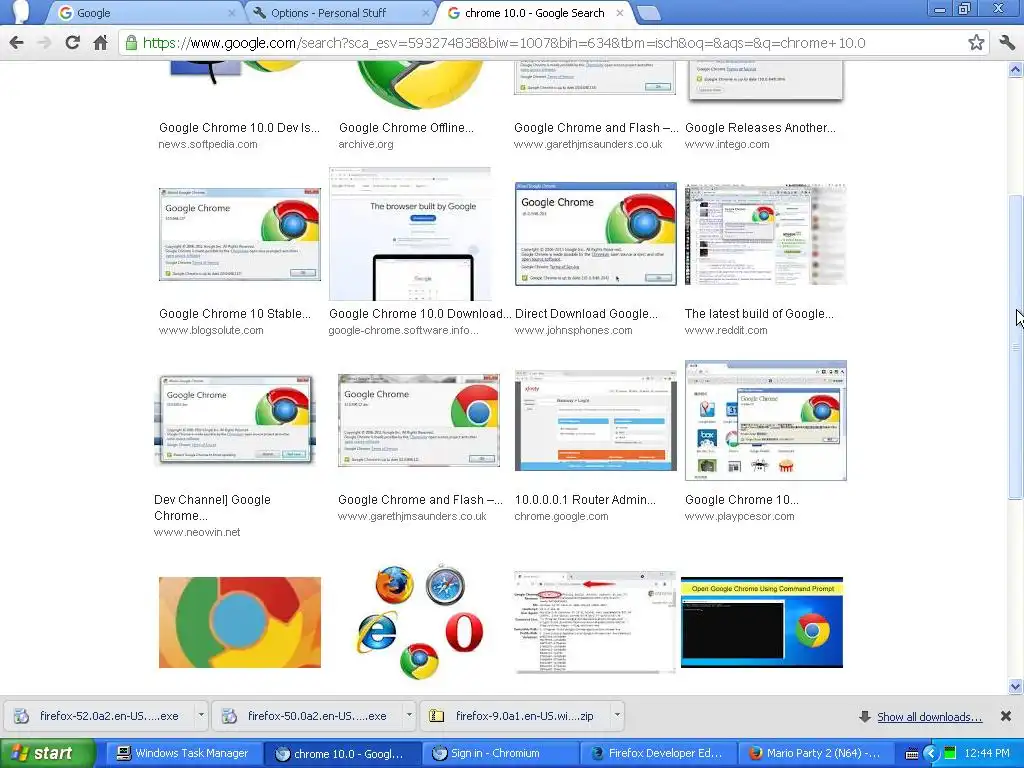The height and width of the screenshot is (768, 1024).
Task: Click the green padlock security icon
Action: (x=131, y=43)
